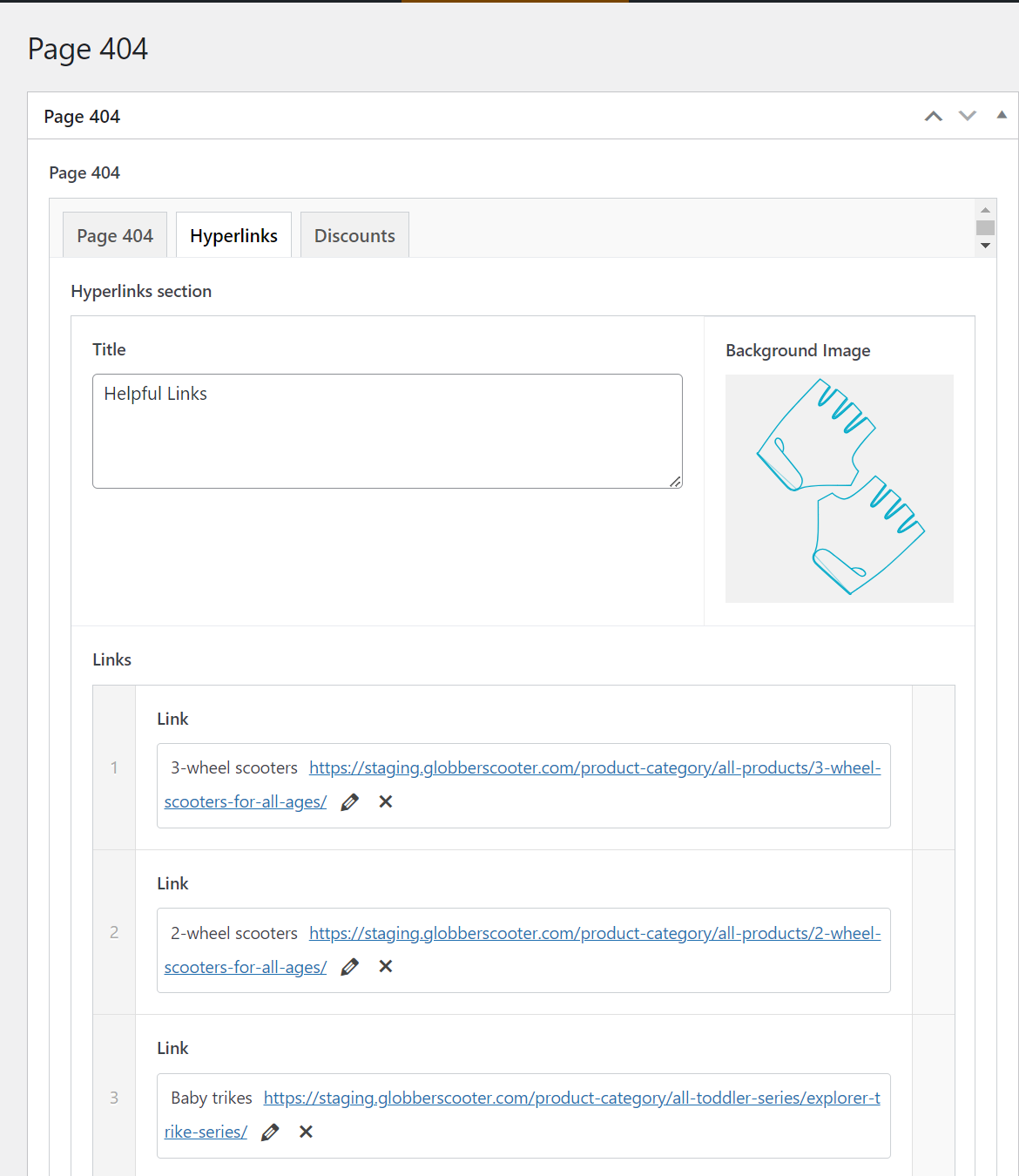Move Page 404 panel up

point(934,116)
